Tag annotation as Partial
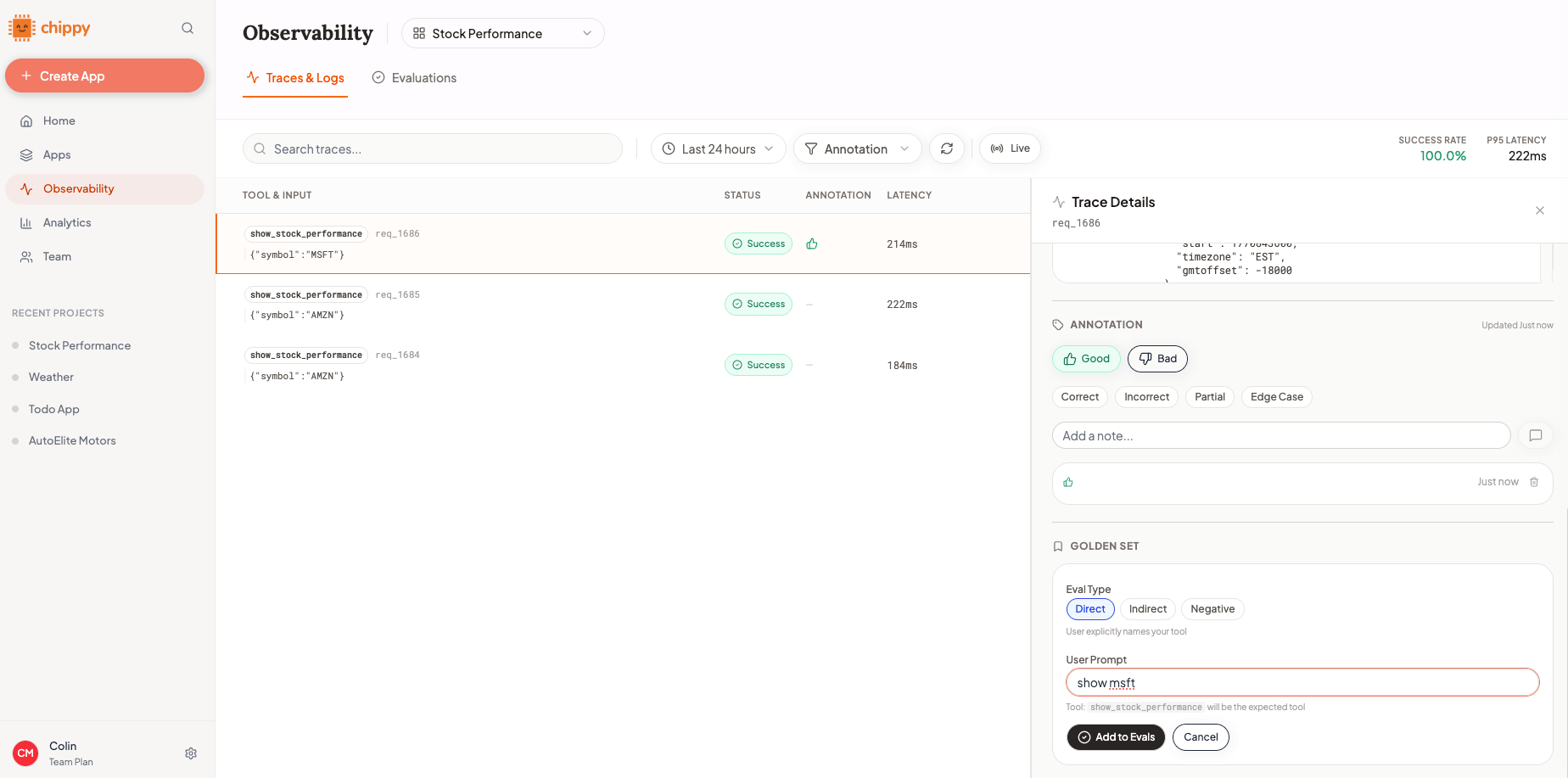 point(1210,397)
